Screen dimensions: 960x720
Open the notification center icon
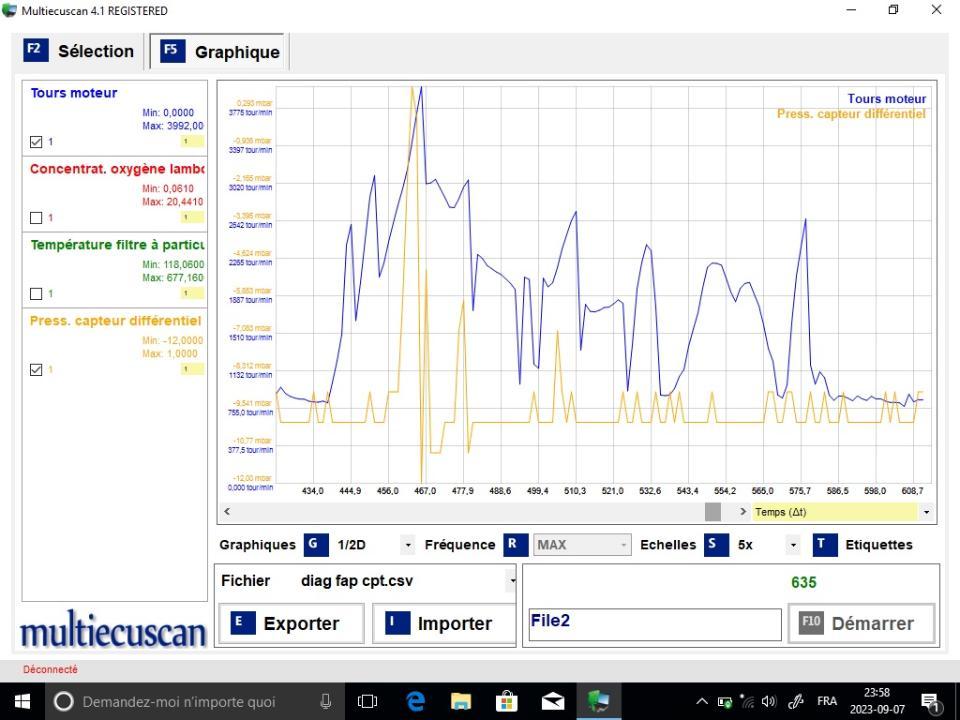point(929,702)
